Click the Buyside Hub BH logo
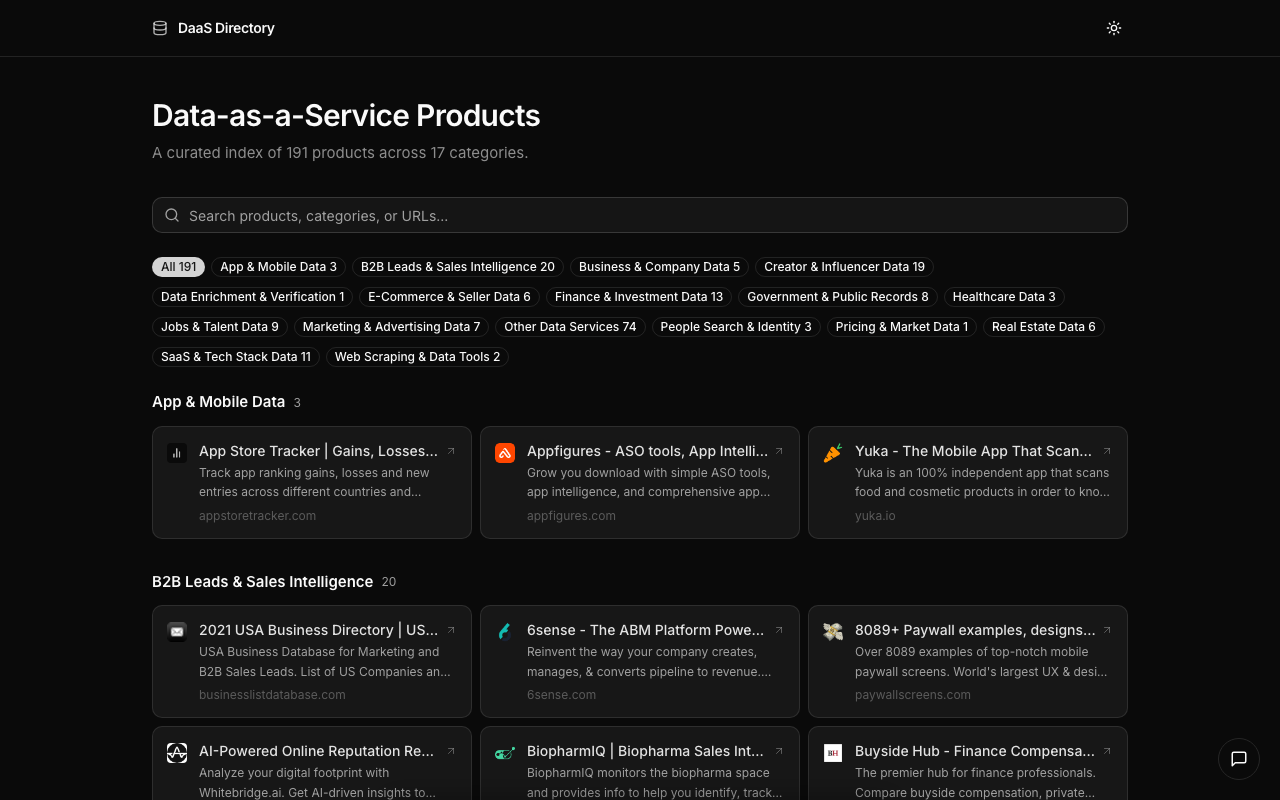Viewport: 1280px width, 800px height. (833, 753)
